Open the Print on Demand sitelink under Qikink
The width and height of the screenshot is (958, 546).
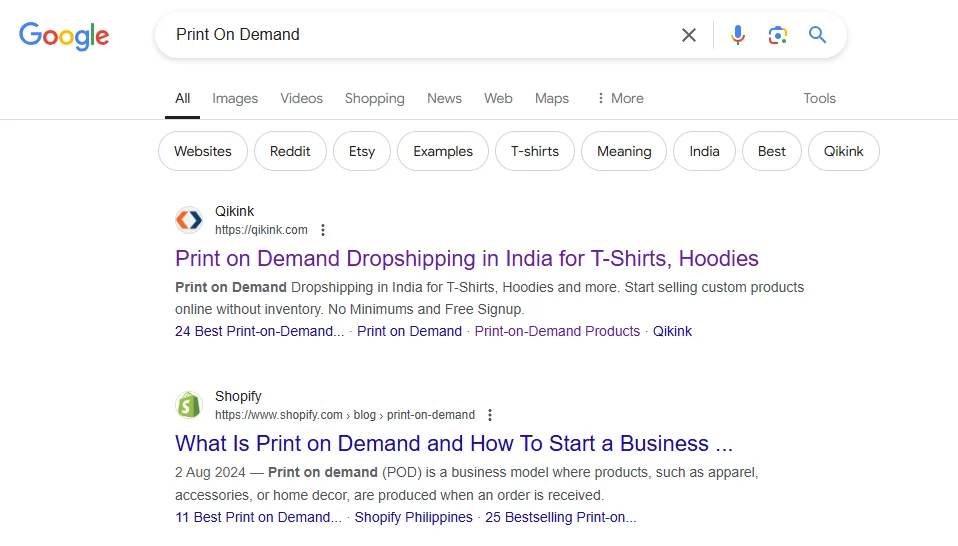(409, 331)
